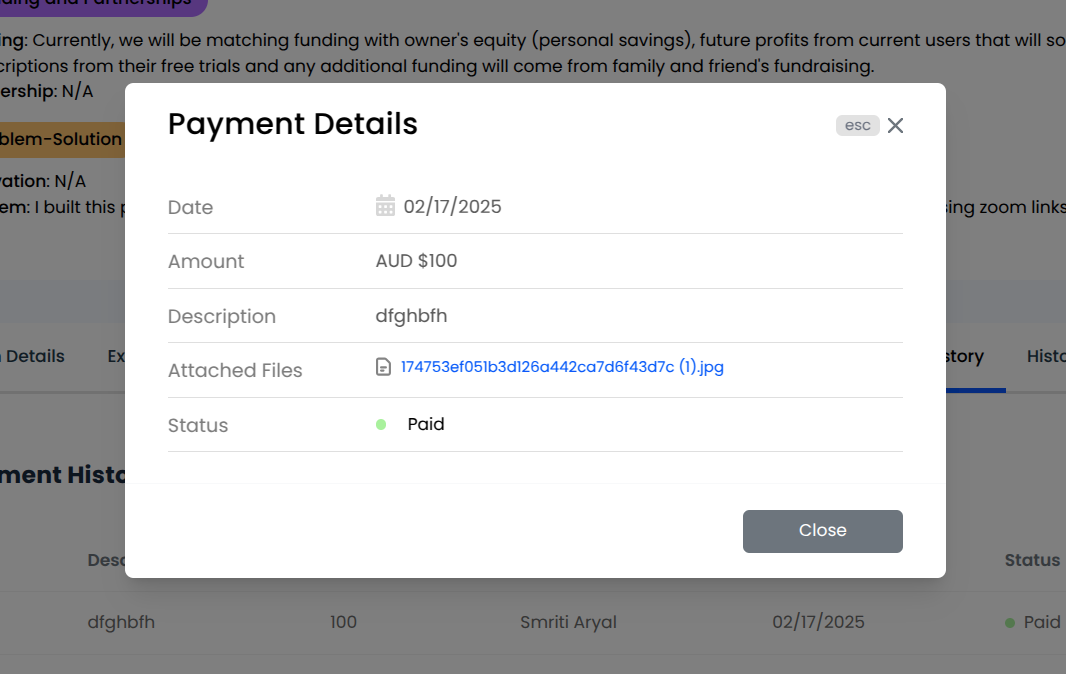This screenshot has height=674, width=1066.
Task: Click the esc keyboard shortcut badge
Action: pyautogui.click(x=857, y=125)
